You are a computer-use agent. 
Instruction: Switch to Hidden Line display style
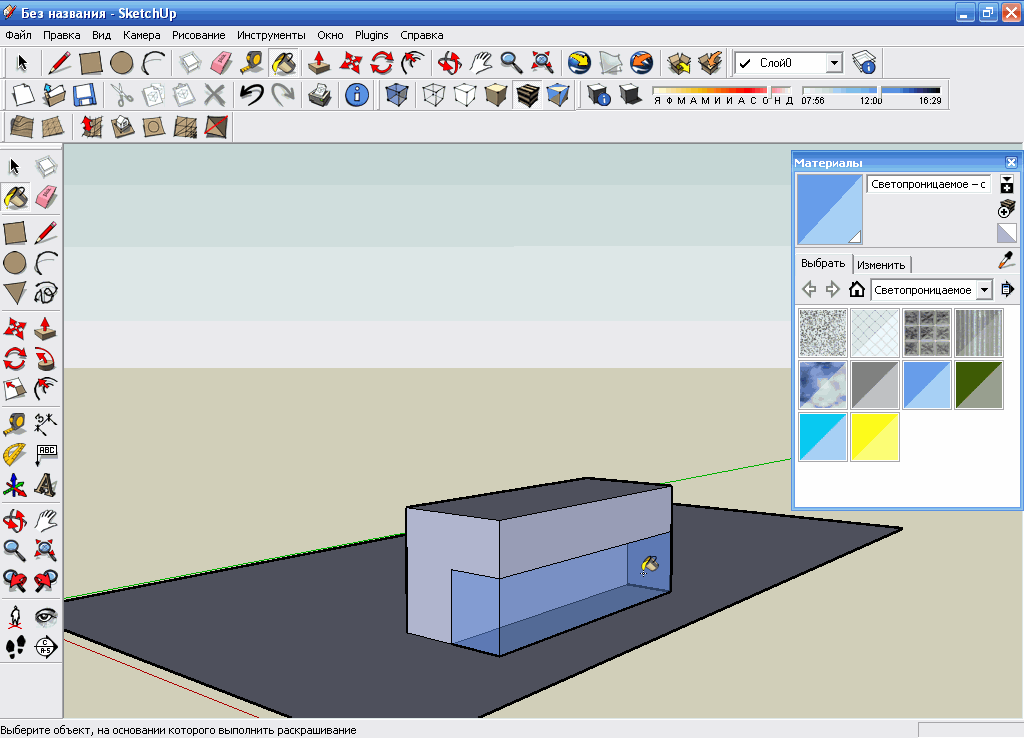click(x=465, y=95)
